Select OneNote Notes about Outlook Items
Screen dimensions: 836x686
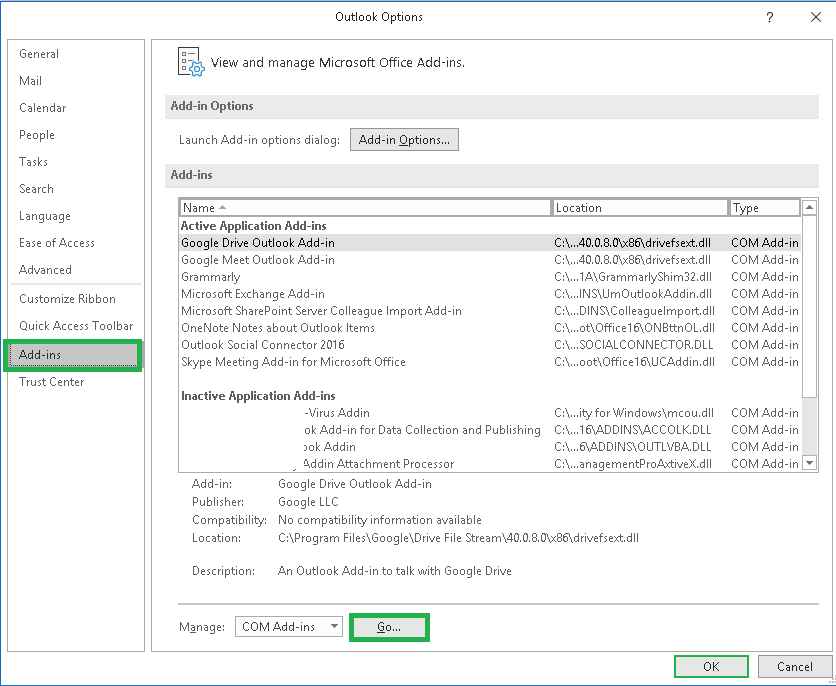(489, 328)
